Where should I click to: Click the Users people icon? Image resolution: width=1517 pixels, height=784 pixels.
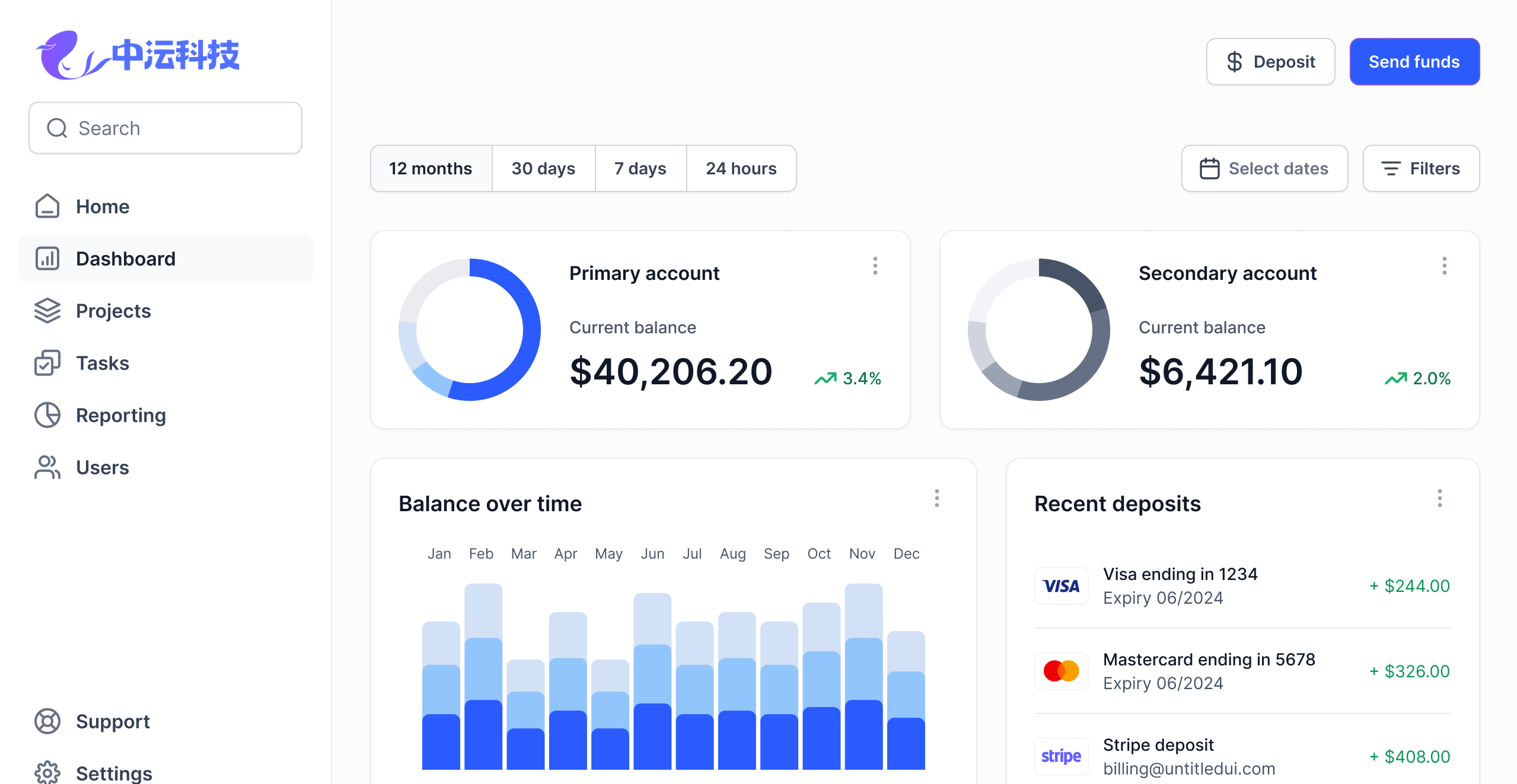point(47,467)
